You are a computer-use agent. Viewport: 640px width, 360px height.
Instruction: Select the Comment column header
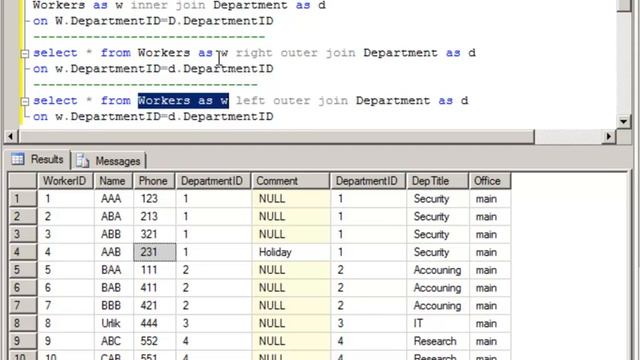[291, 181]
